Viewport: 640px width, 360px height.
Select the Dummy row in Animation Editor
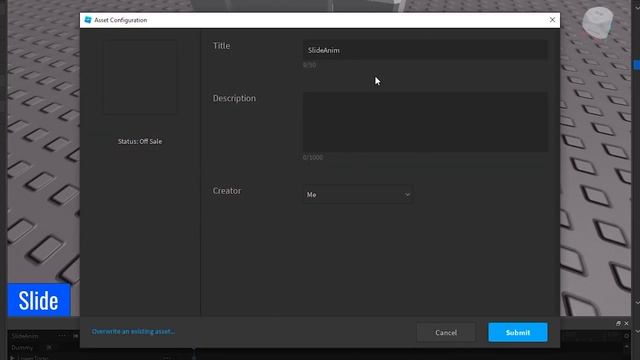(22, 348)
